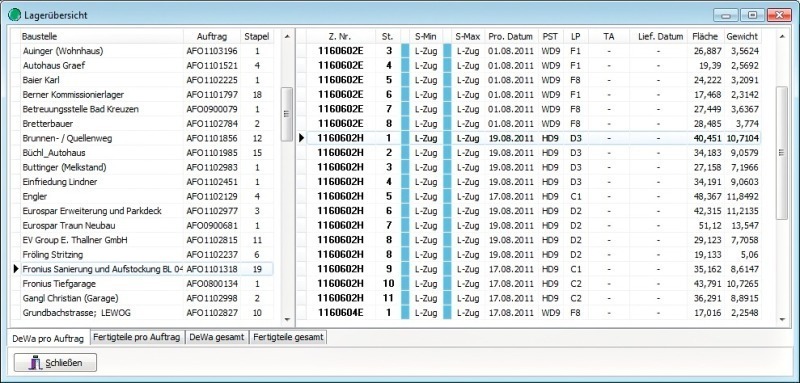The height and width of the screenshot is (383, 800).
Task: Sort by the Baustelle column header
Action: click(x=102, y=36)
